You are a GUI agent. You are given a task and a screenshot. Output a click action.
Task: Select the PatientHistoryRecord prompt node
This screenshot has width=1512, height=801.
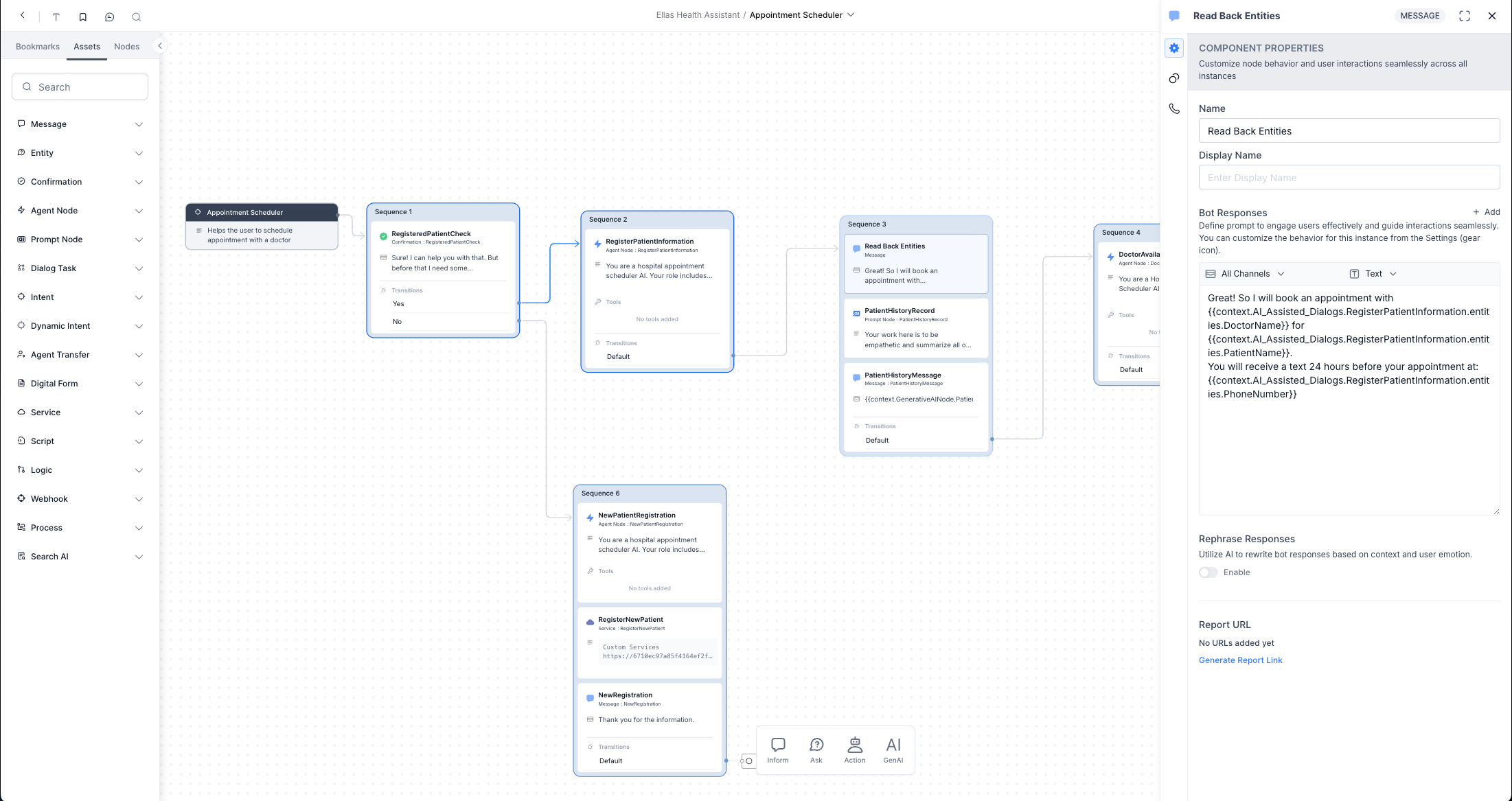click(916, 328)
